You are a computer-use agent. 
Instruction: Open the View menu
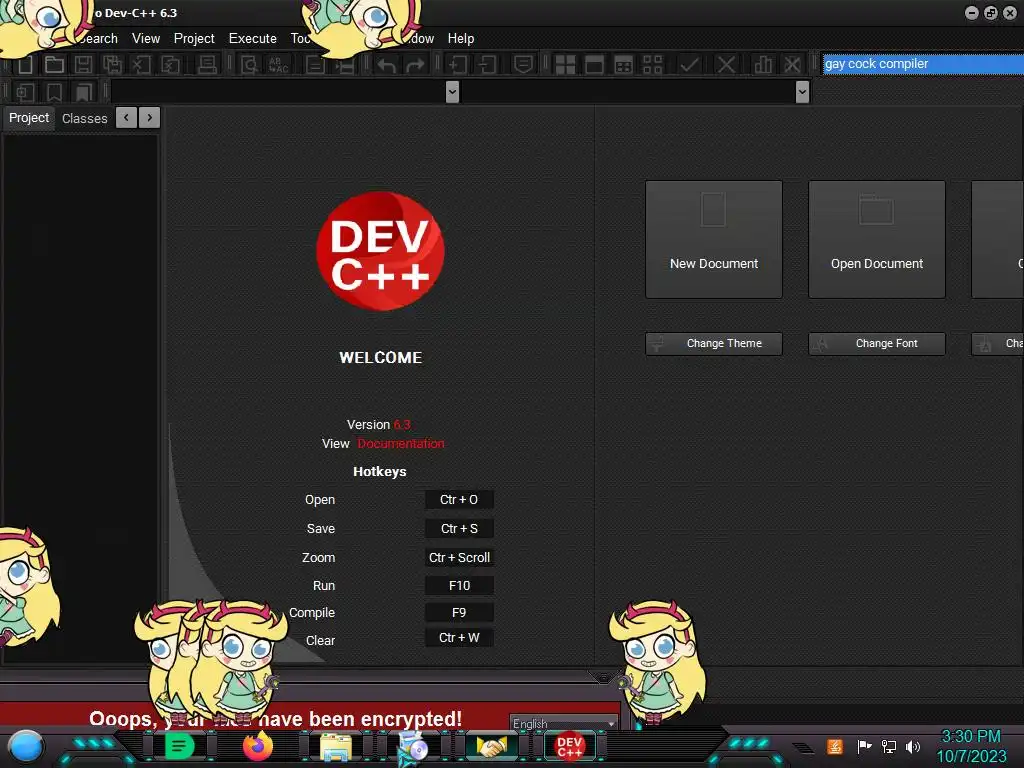[146, 39]
